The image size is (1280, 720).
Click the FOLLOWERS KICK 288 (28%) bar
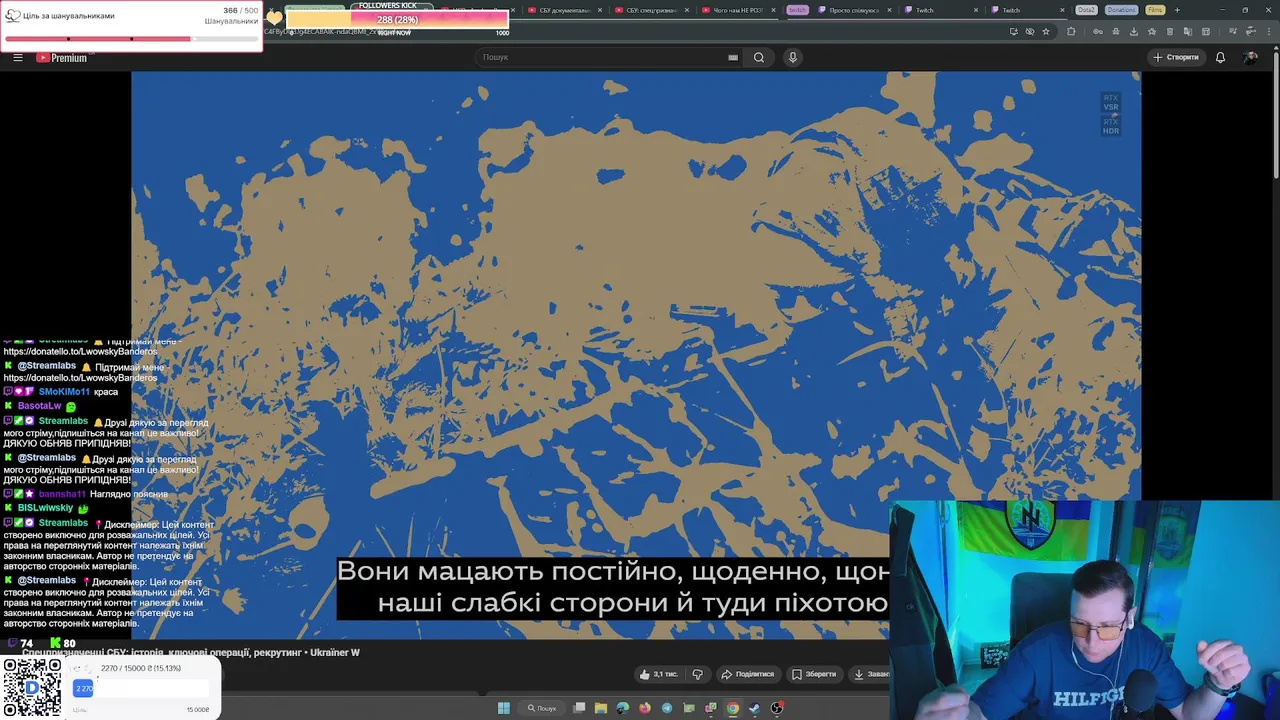point(398,20)
